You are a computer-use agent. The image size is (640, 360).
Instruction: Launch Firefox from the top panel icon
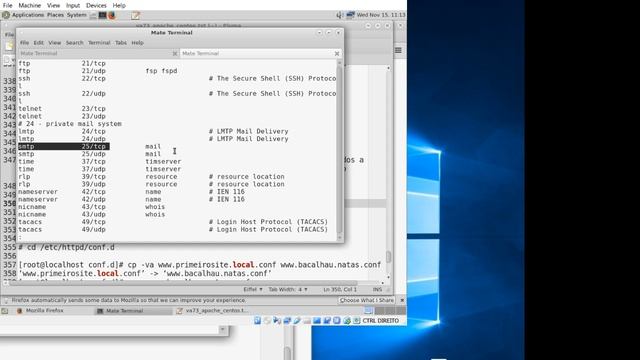(x=111, y=16)
